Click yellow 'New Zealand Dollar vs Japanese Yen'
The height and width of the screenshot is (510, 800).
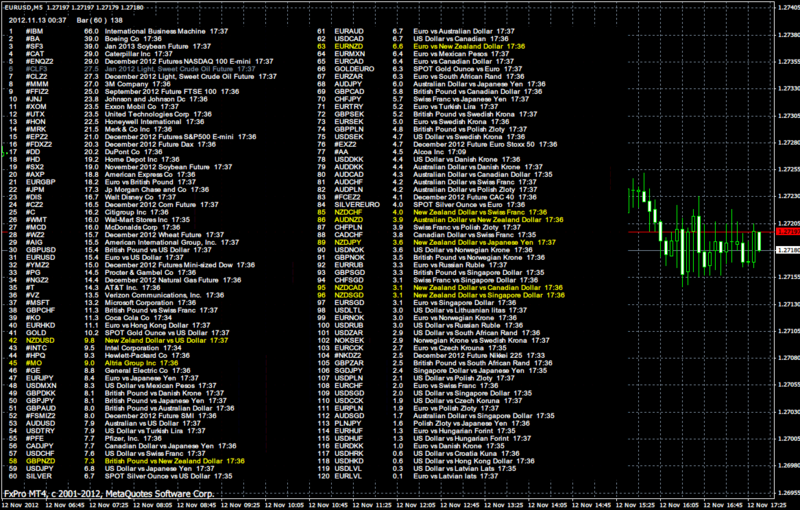(x=473, y=242)
